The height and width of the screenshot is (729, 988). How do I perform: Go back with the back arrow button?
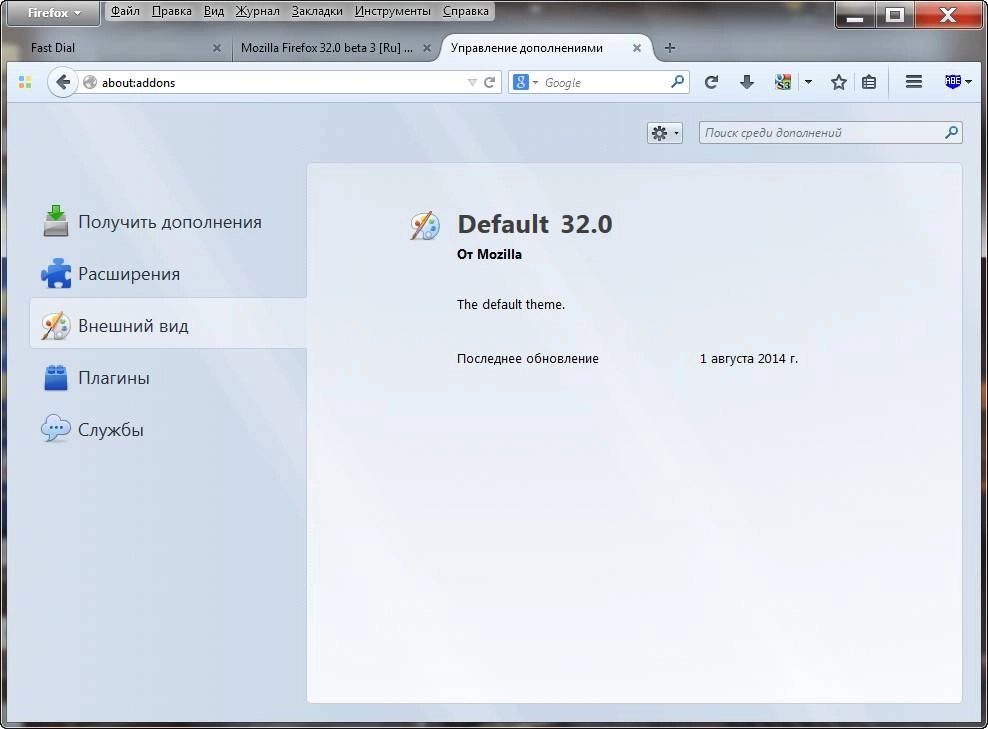tap(62, 82)
